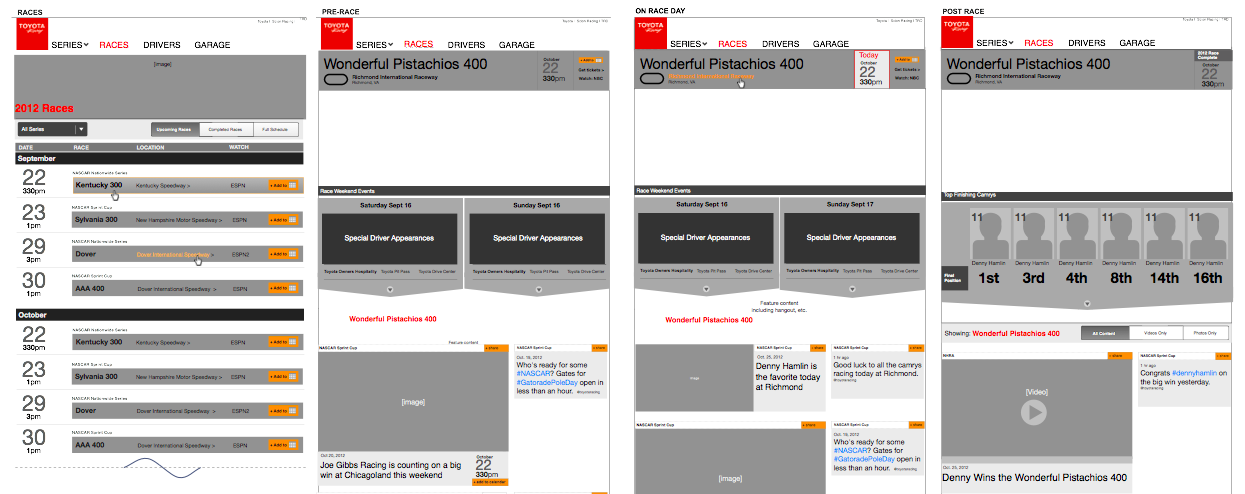The width and height of the screenshot is (1245, 494).
Task: Add the September Sylvania 300 race to calendar
Action: pos(283,218)
